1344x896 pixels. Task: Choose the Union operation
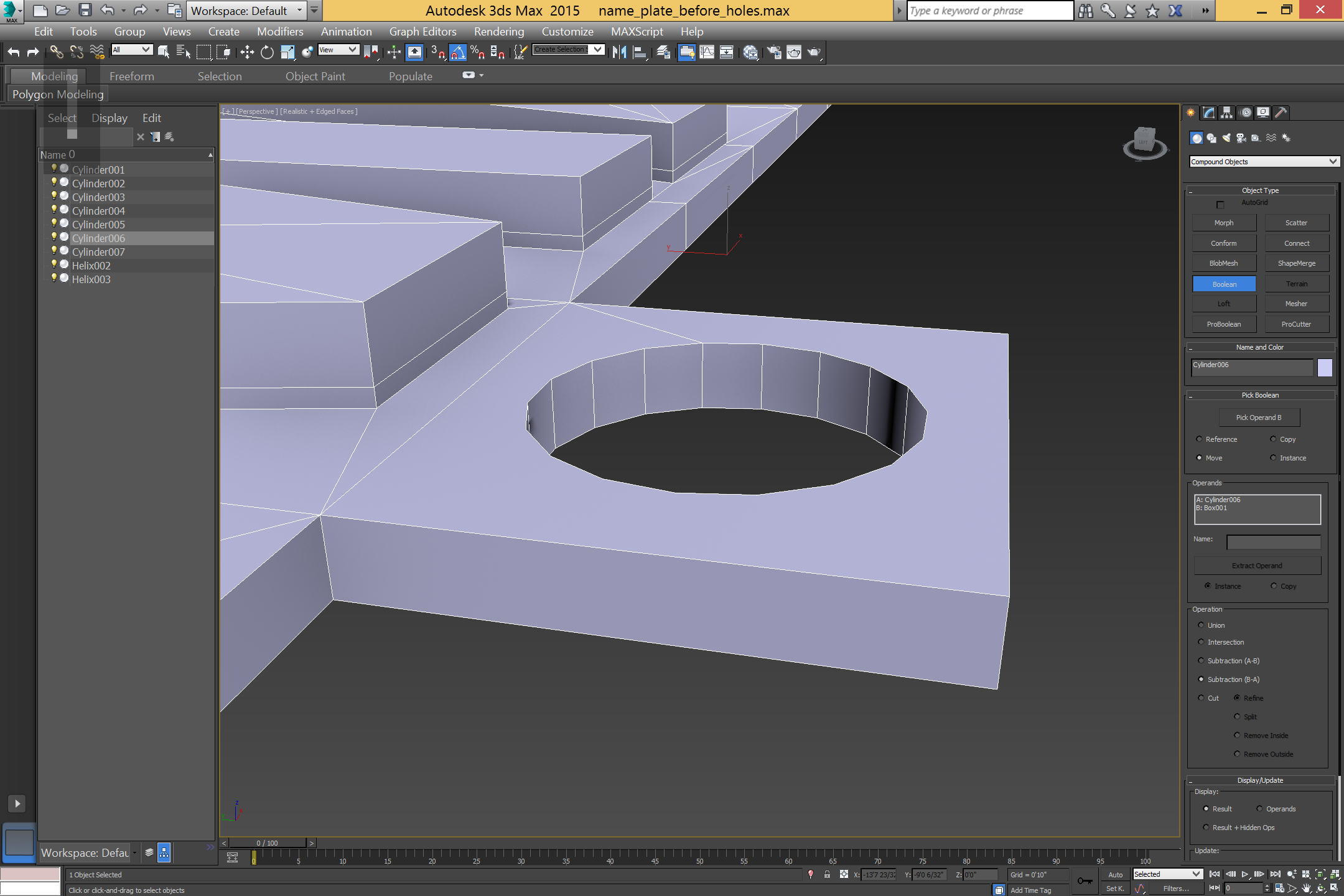tap(1201, 625)
